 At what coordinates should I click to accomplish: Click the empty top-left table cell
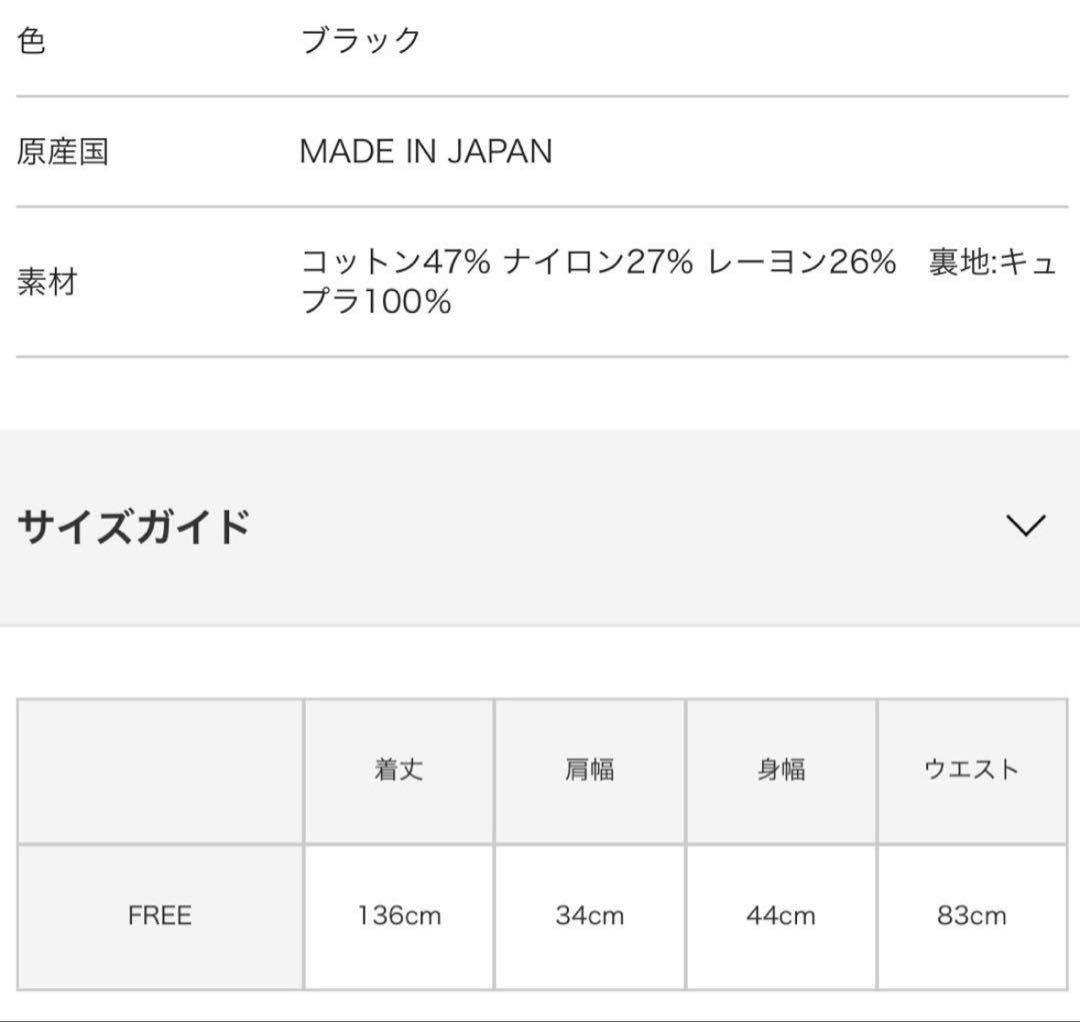160,770
